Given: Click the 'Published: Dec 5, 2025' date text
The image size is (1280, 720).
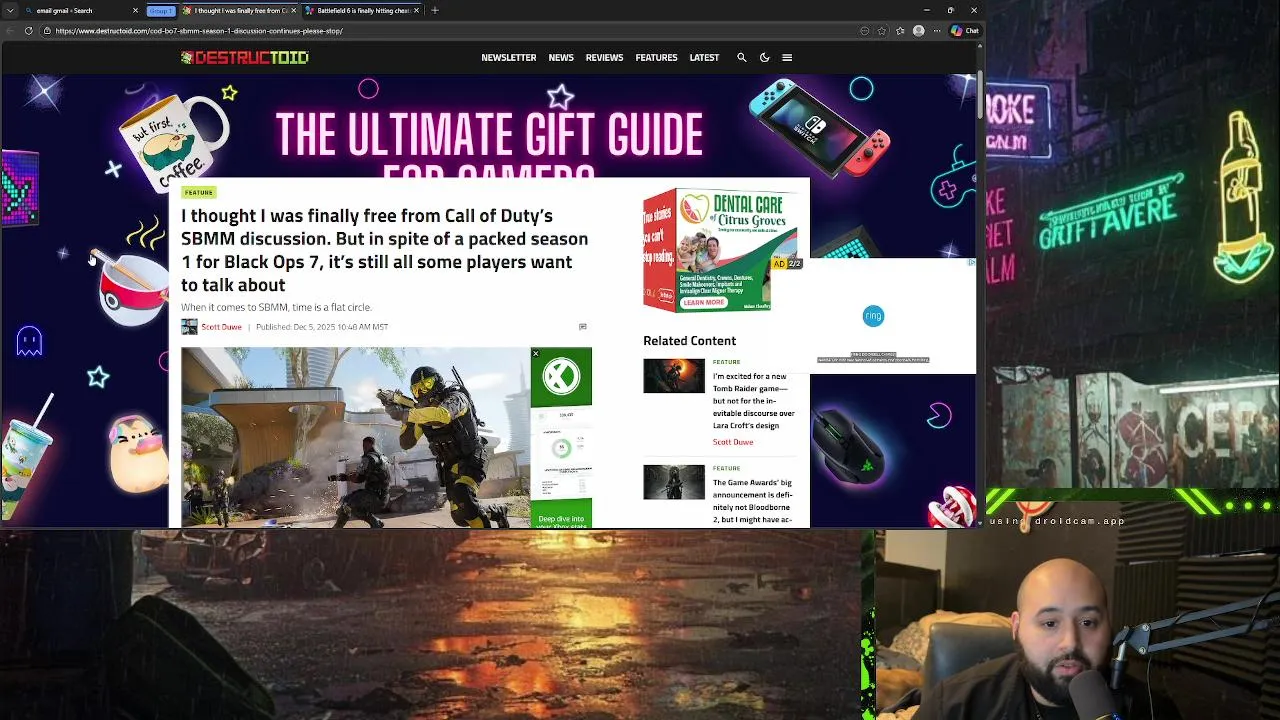Looking at the screenshot, I should click(x=322, y=327).
